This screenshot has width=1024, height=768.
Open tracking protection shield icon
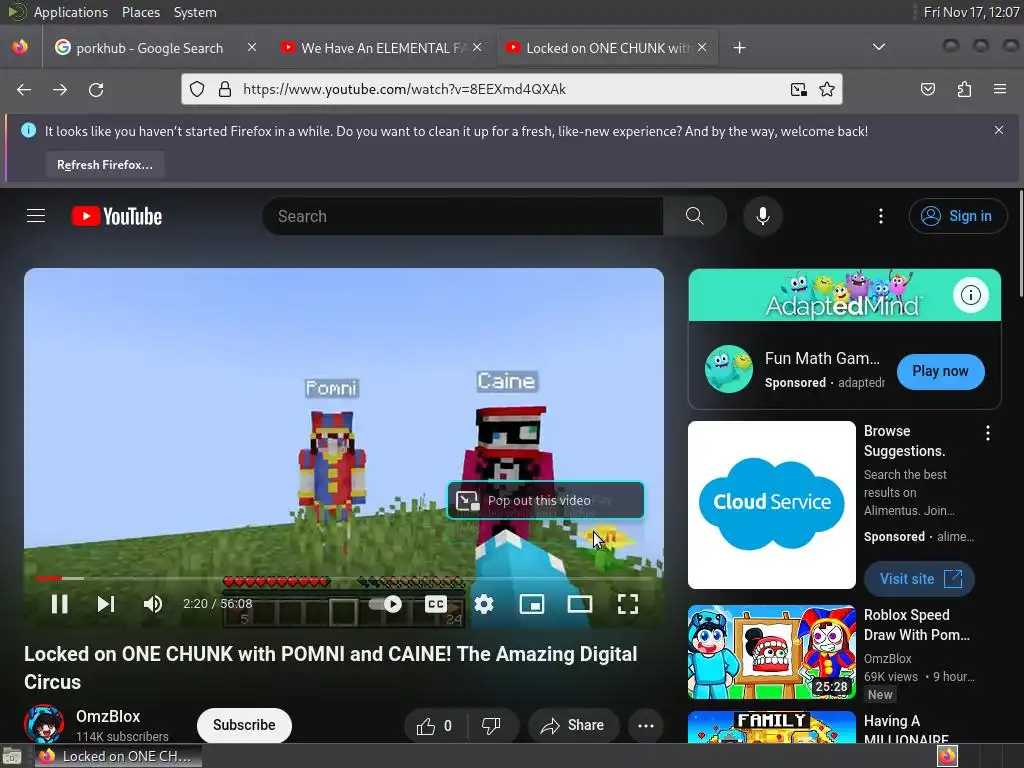[x=197, y=89]
